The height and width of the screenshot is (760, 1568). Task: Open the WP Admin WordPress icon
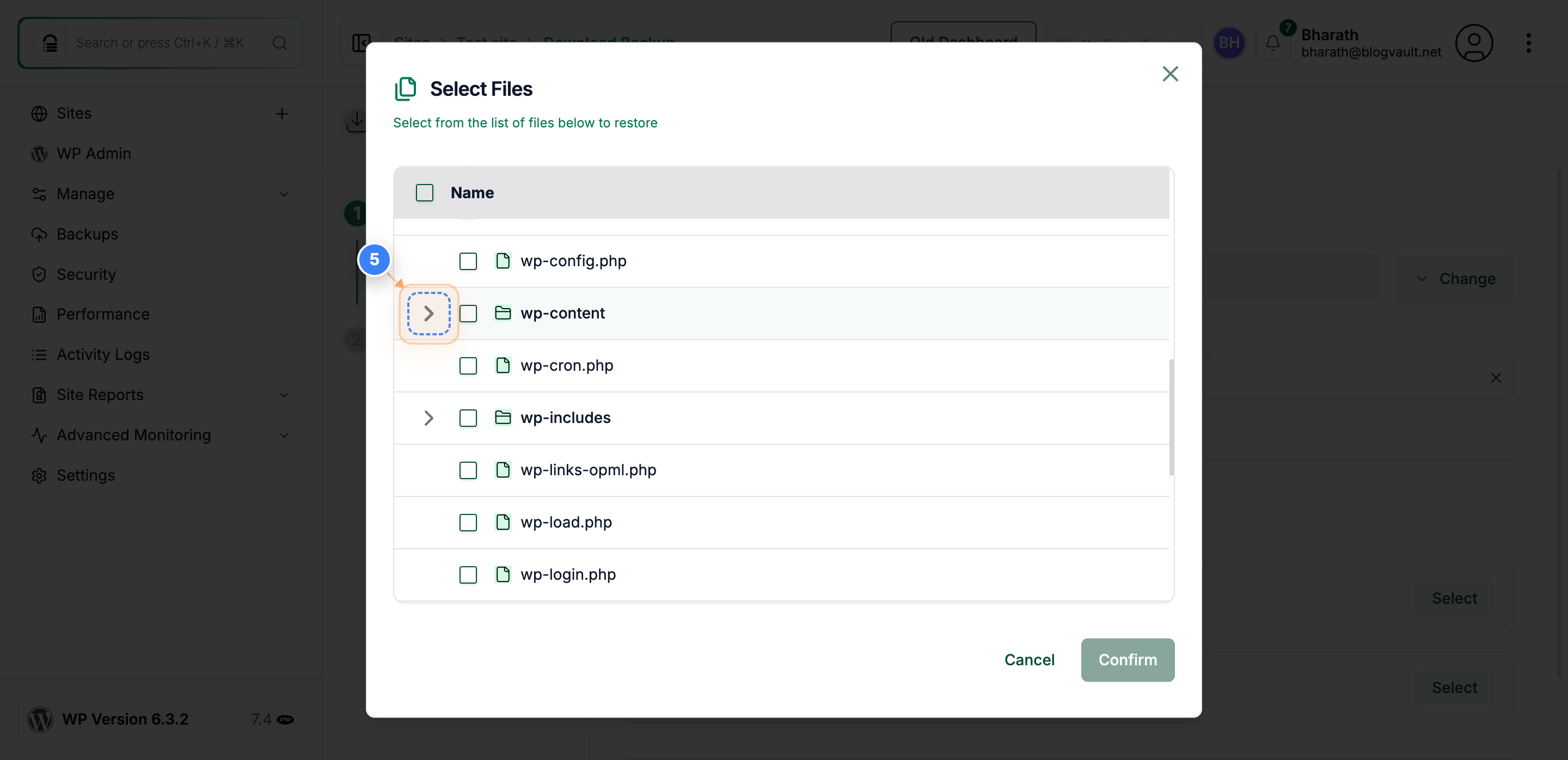click(x=39, y=154)
